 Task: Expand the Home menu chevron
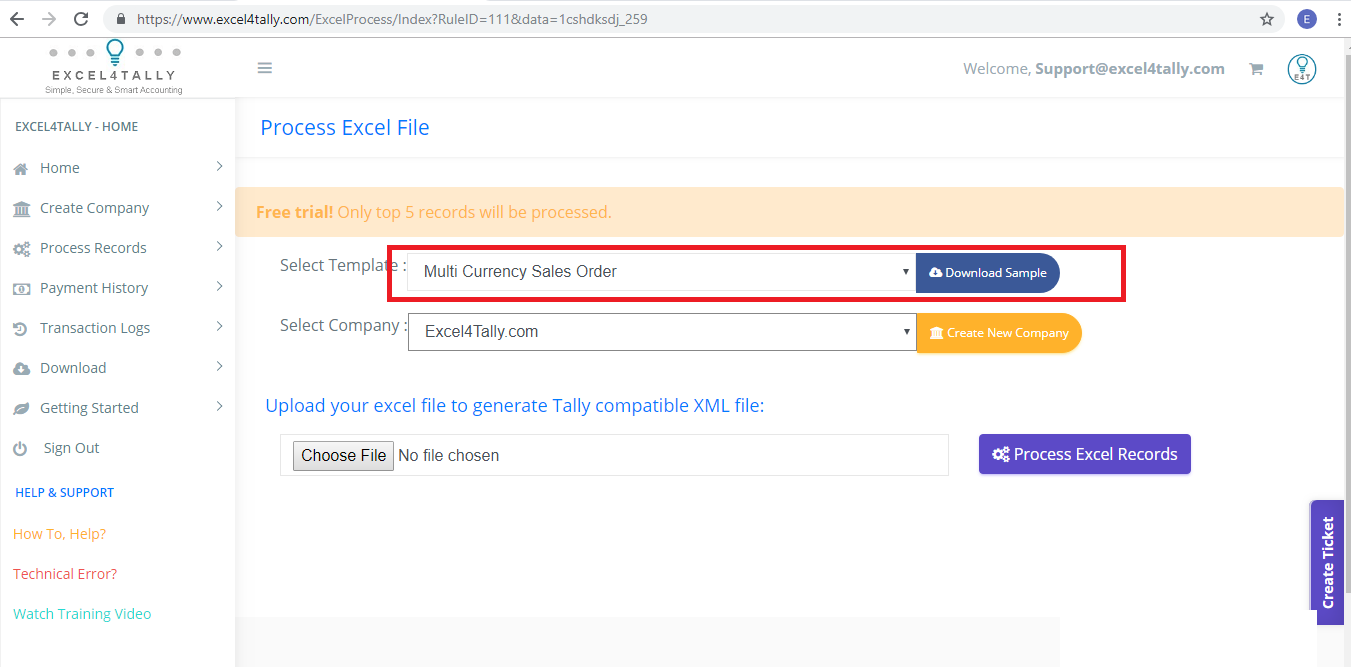pyautogui.click(x=219, y=167)
